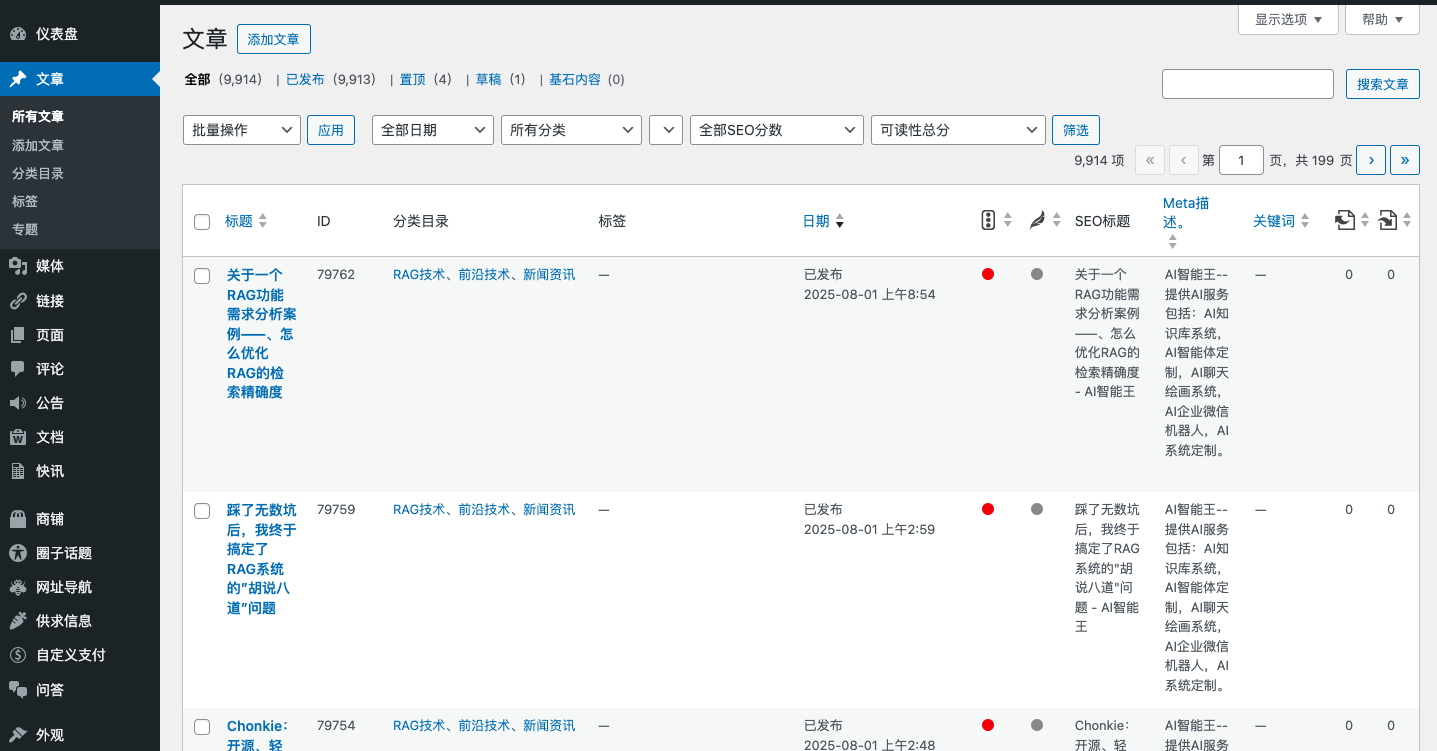
Task: Click the 搜索文章 search button
Action: [x=1383, y=84]
